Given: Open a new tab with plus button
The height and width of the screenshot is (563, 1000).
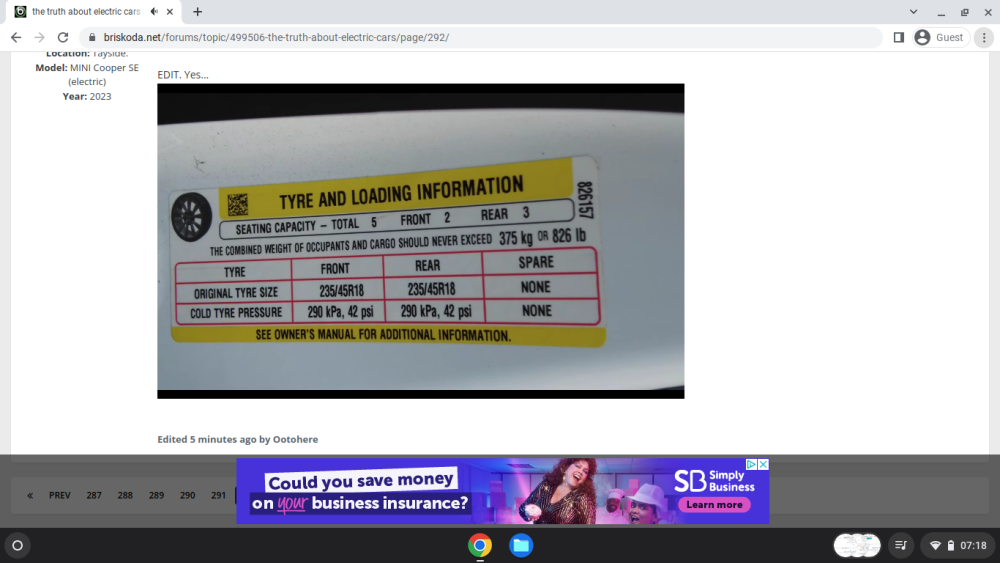Looking at the screenshot, I should [198, 11].
